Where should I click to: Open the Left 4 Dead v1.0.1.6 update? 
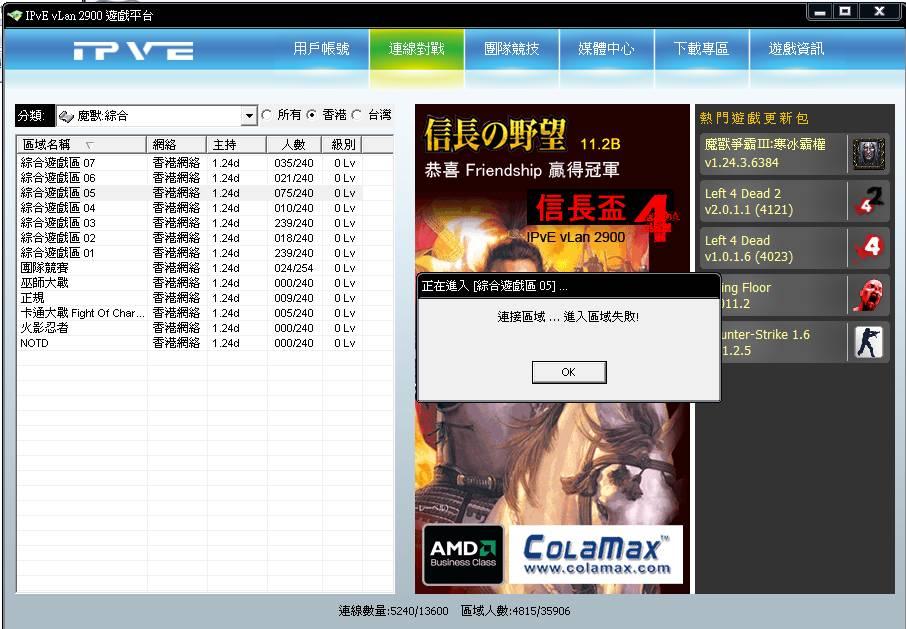pyautogui.click(x=794, y=248)
